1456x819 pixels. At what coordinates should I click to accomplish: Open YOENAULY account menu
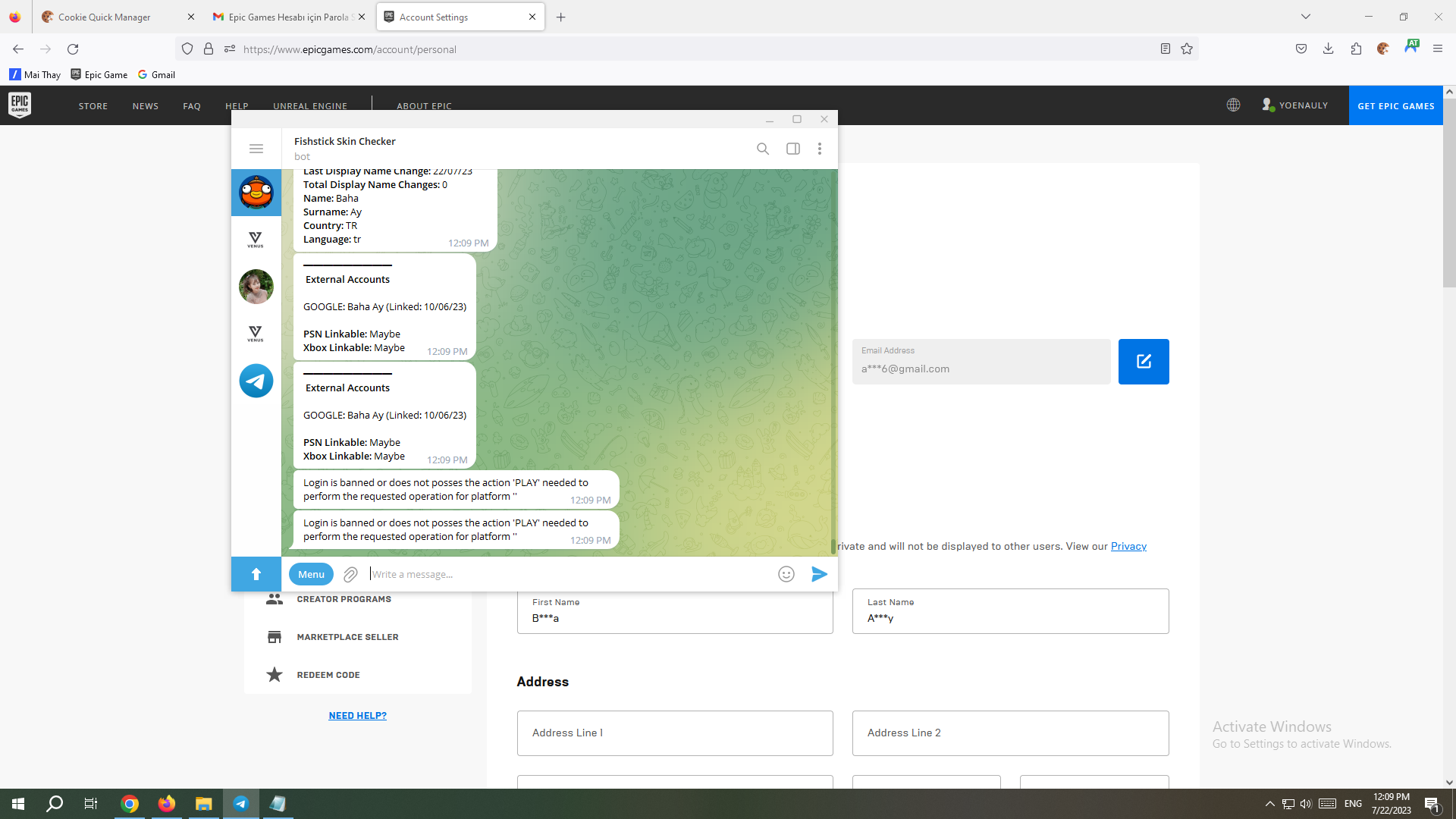pyautogui.click(x=1295, y=105)
